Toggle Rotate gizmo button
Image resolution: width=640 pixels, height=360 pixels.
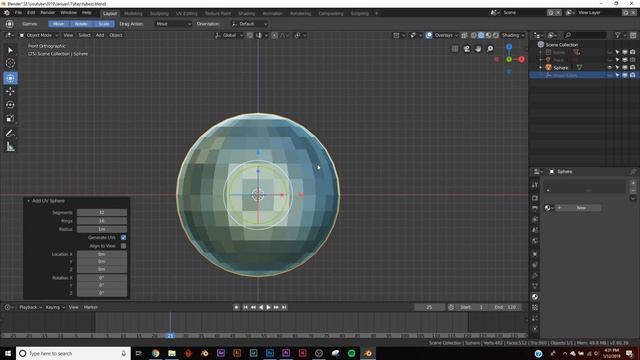click(x=81, y=24)
